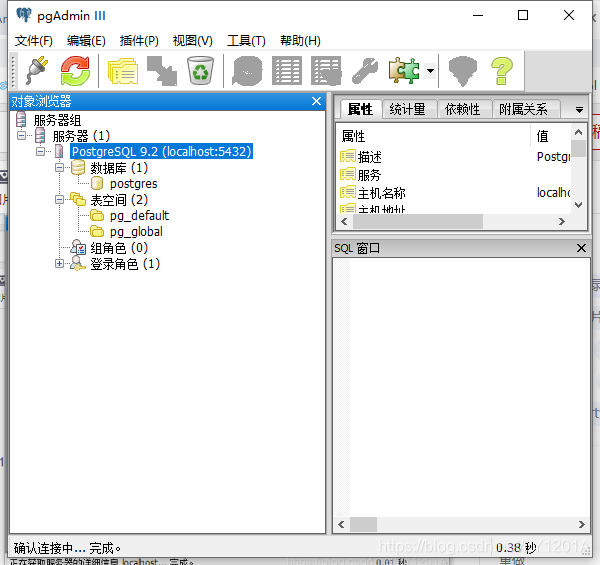The image size is (600, 565).
Task: Click the postgres database cylinder icon
Action: tap(97, 184)
